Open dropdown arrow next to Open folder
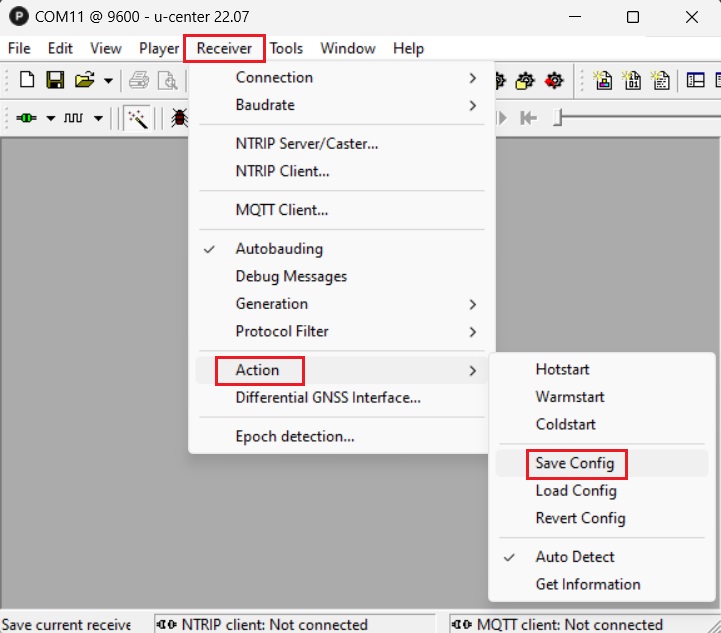Viewport: 721px width, 633px height. [x=107, y=80]
